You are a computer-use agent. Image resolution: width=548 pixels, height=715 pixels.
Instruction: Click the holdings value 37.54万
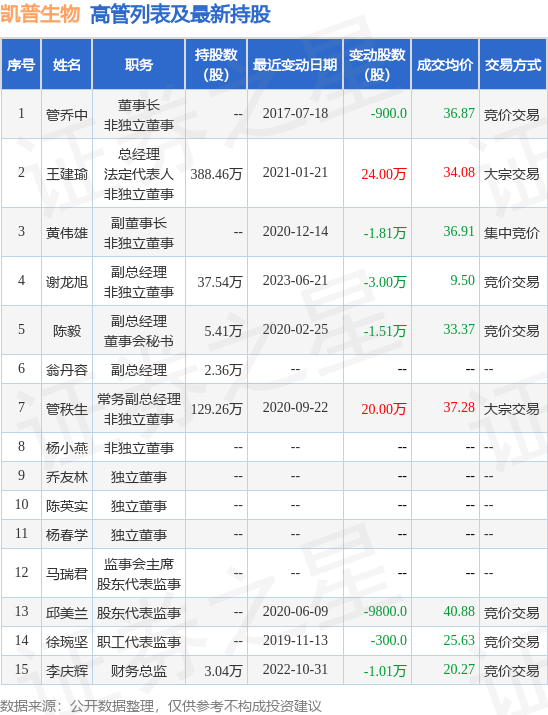[219, 282]
